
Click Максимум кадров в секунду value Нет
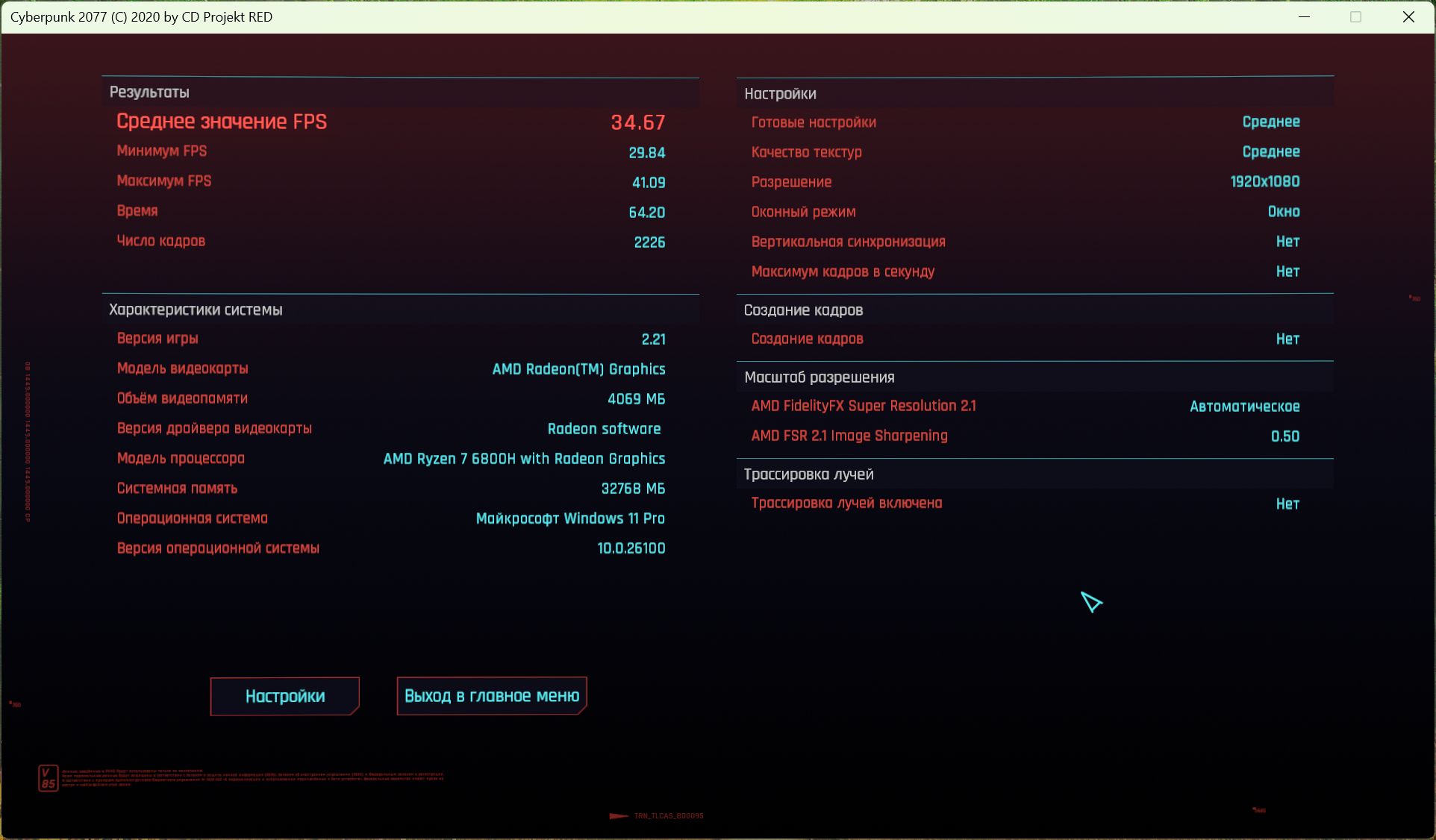click(x=1287, y=272)
